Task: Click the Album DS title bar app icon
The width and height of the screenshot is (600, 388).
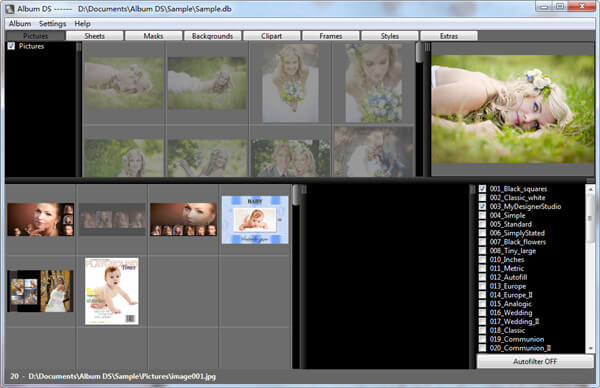Action: (x=10, y=8)
